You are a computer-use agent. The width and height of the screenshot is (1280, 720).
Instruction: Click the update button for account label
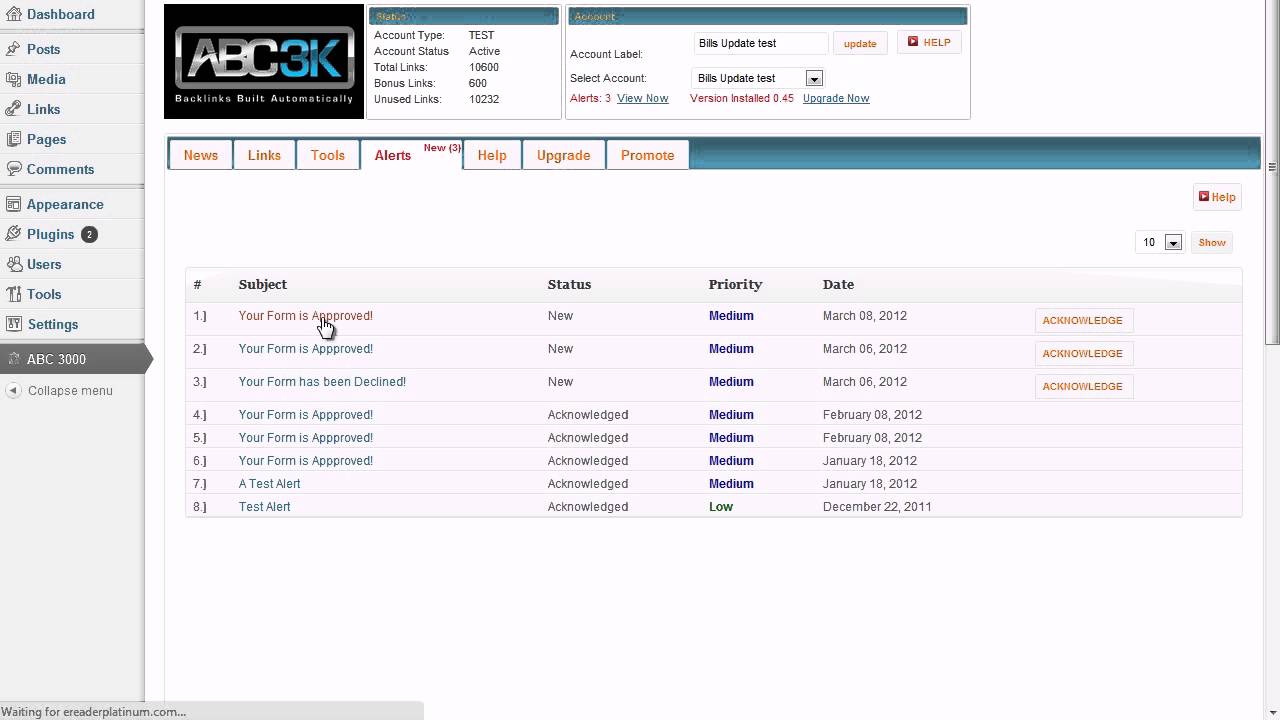tap(860, 43)
